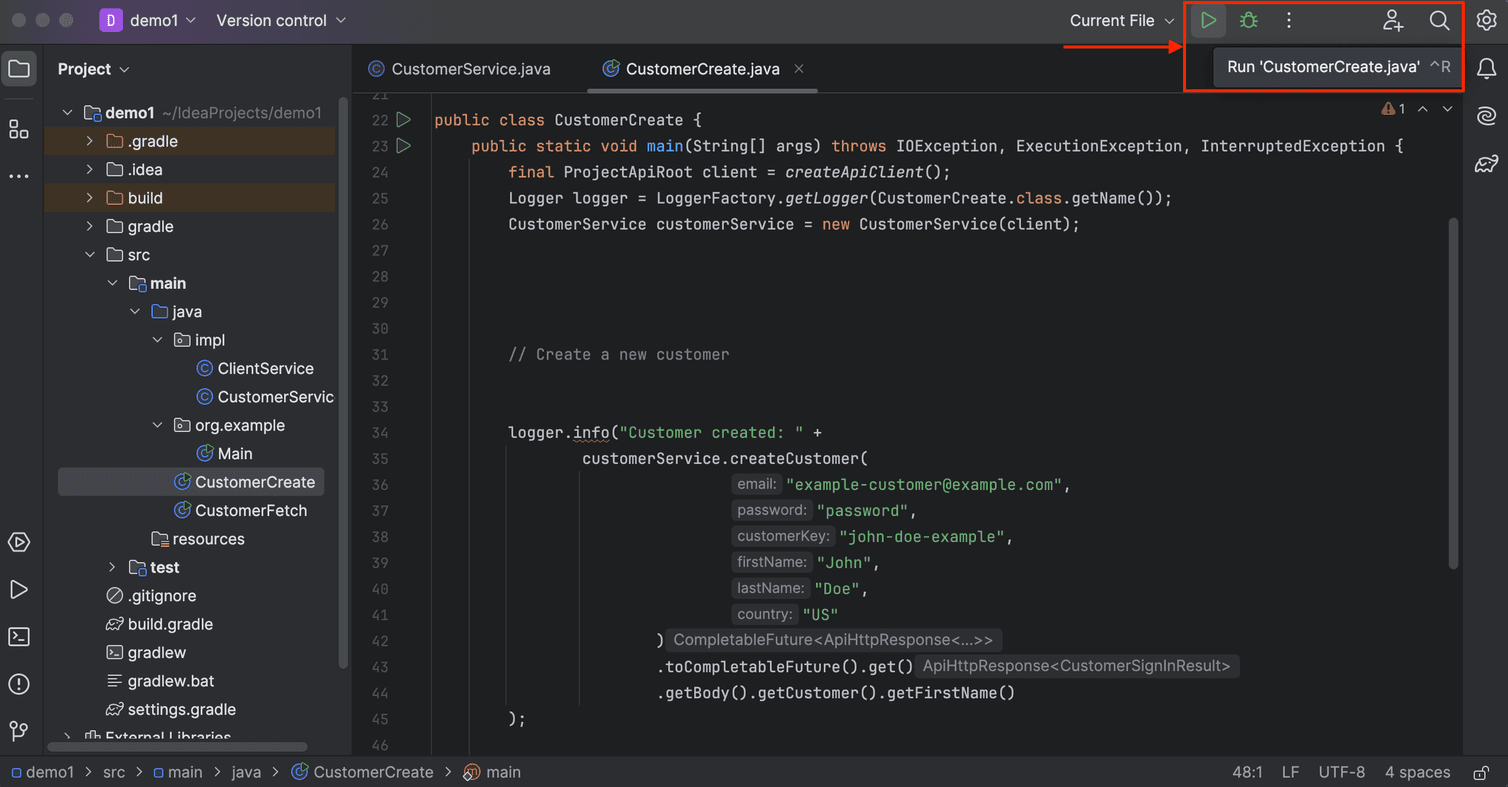Image resolution: width=1508 pixels, height=787 pixels.
Task: Collapse the src folder in Project tree
Action: pos(90,254)
